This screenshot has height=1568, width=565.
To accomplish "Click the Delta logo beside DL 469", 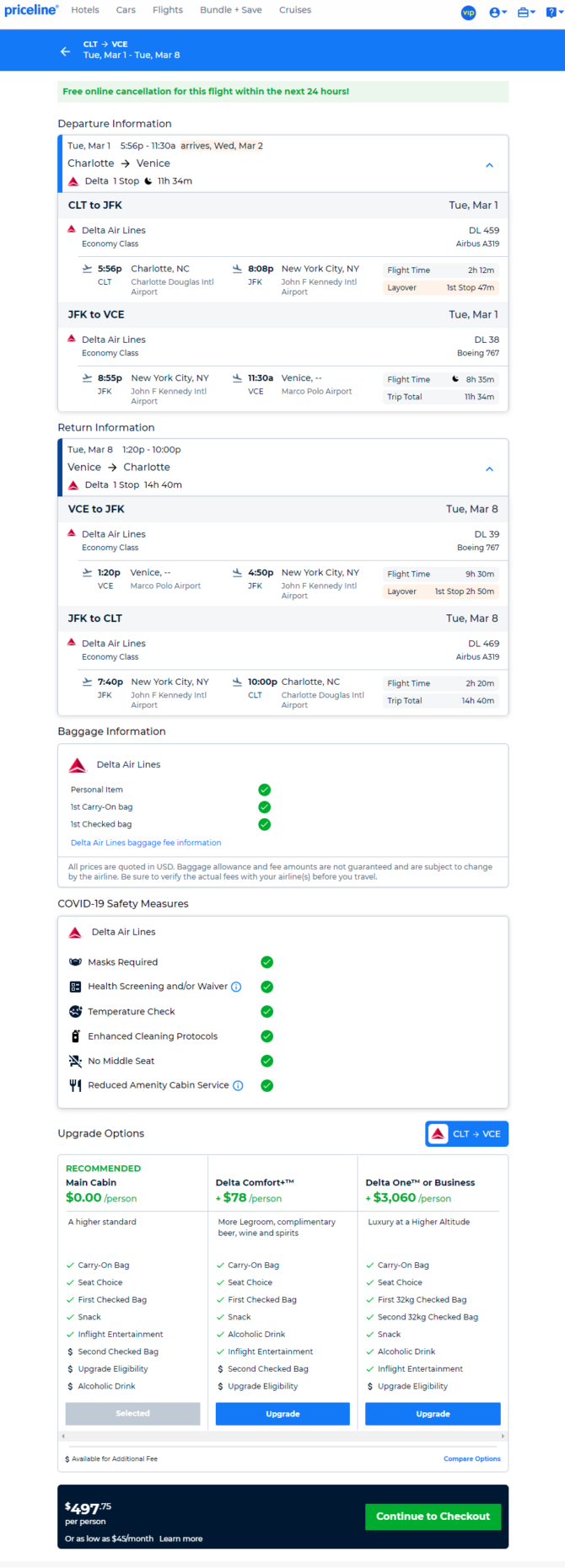I will 72,643.
